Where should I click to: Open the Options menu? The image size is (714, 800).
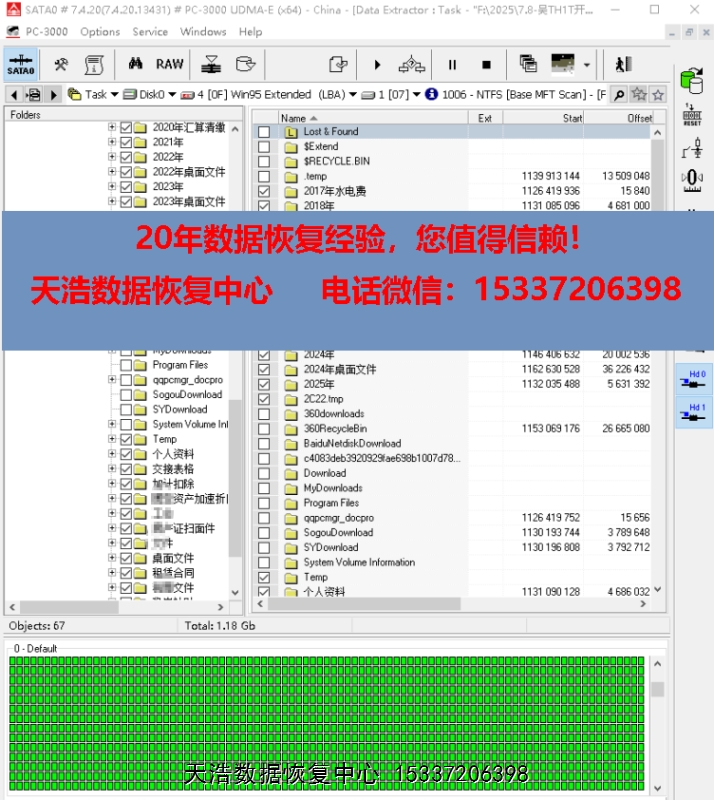pos(100,31)
